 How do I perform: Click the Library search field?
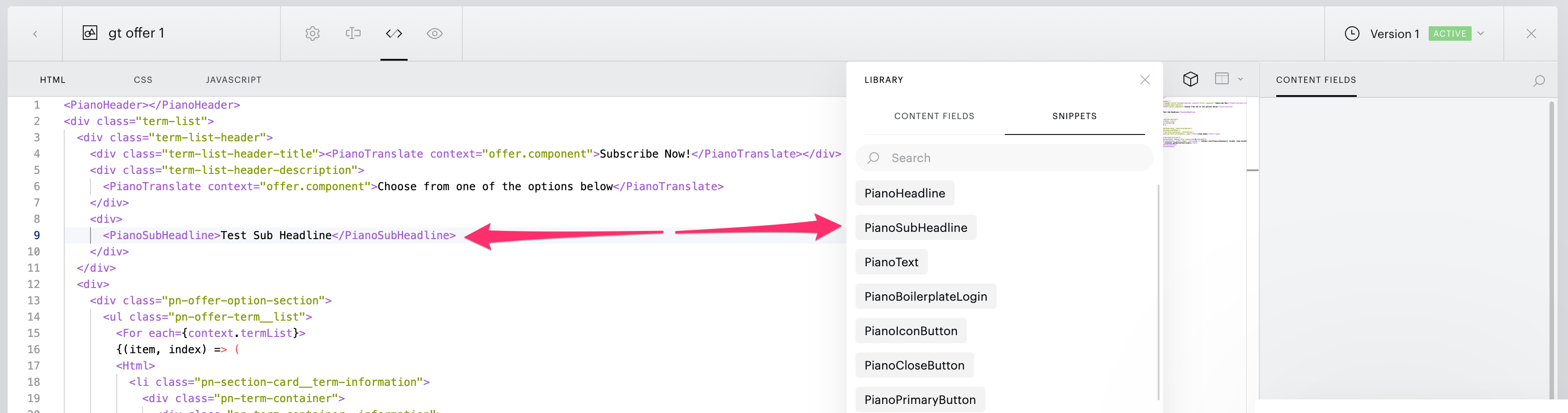pyautogui.click(x=1004, y=158)
